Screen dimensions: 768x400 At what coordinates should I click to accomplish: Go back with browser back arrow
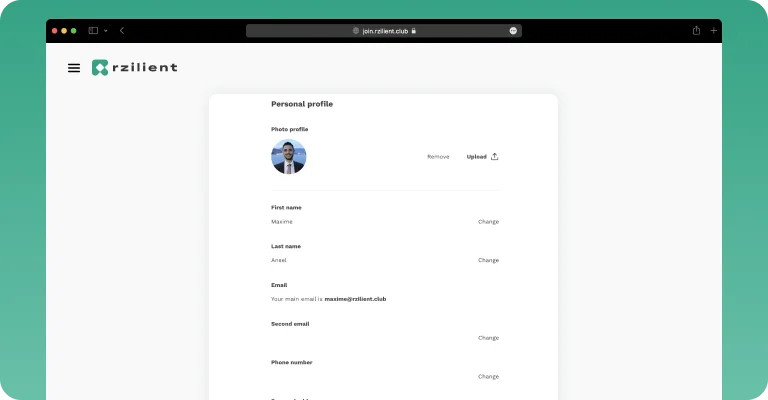pos(122,30)
